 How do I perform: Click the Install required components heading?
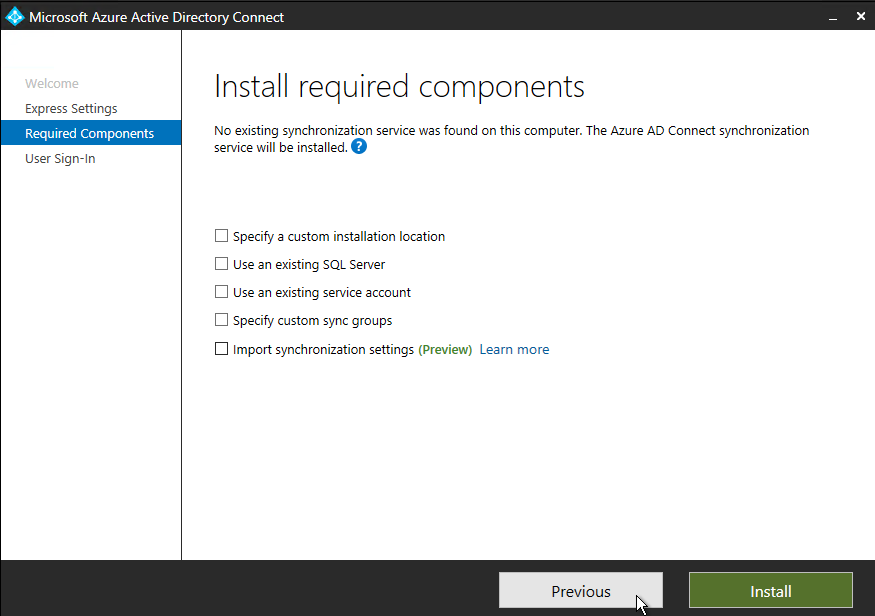coord(399,87)
